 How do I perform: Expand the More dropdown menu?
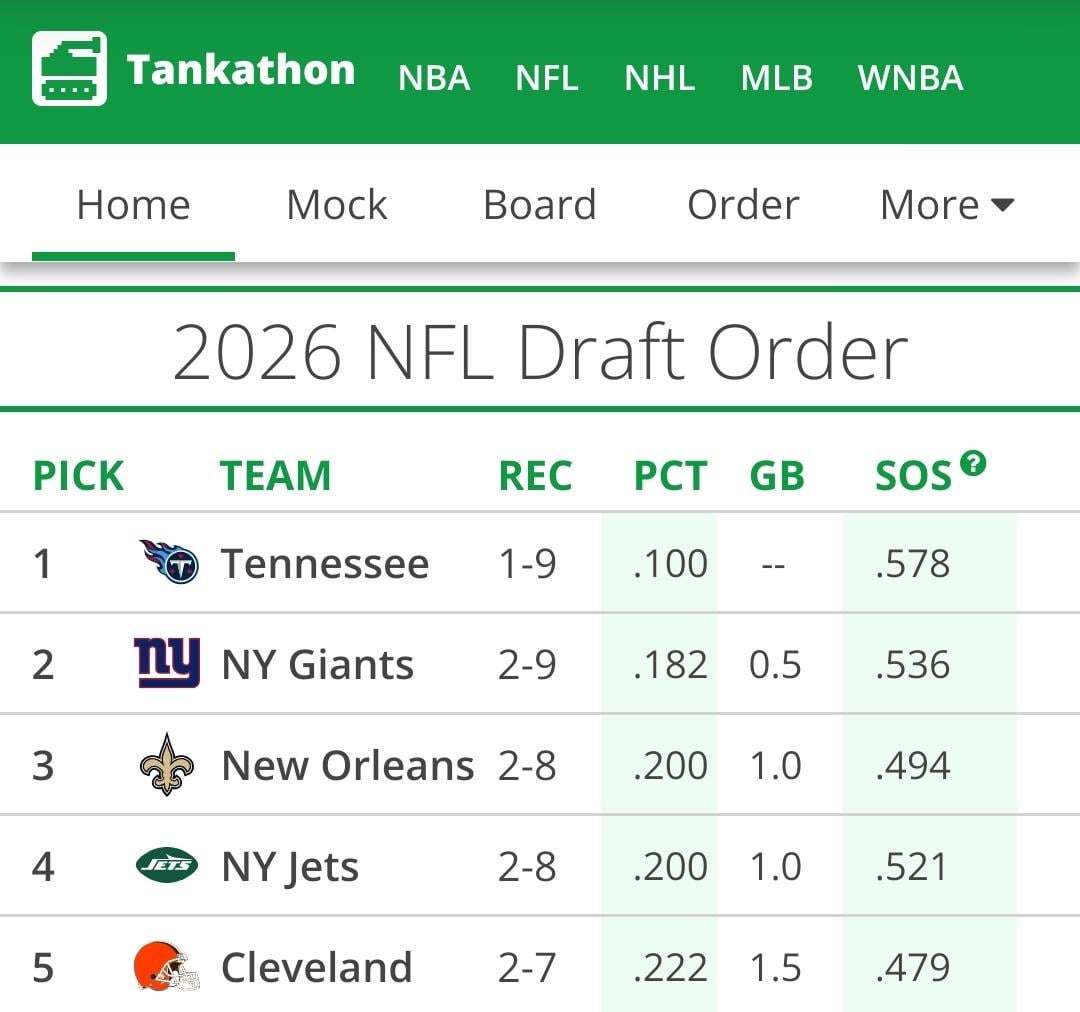pos(946,205)
